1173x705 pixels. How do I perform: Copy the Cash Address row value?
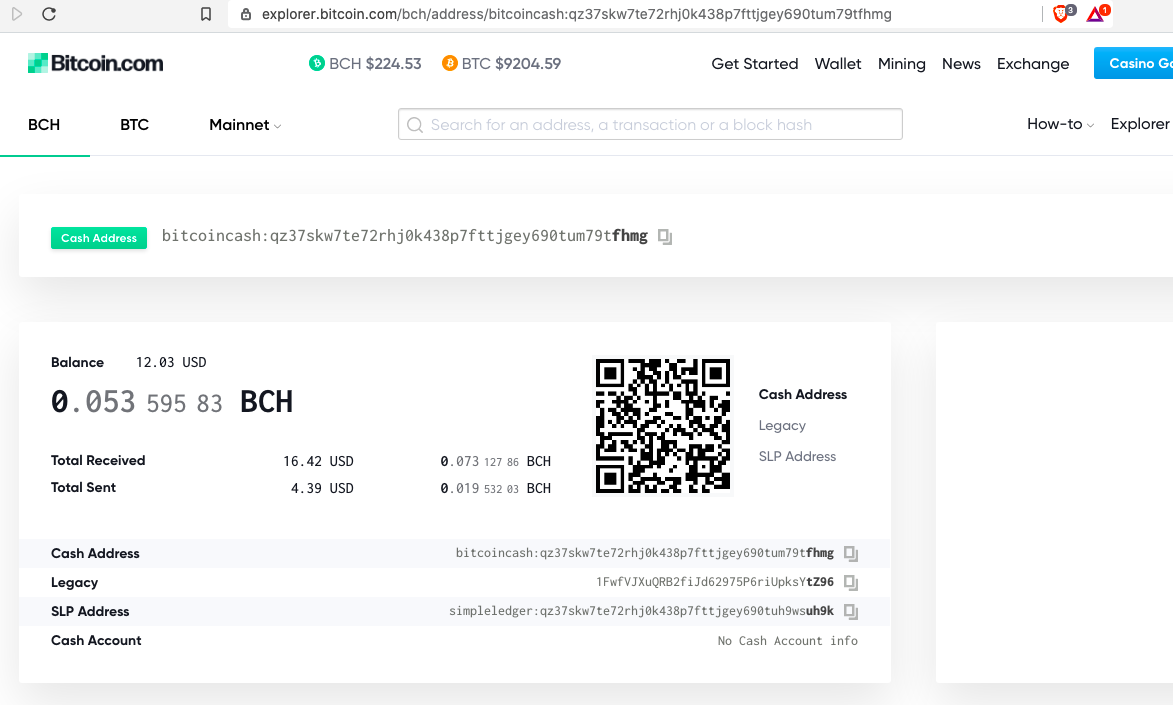pos(851,554)
